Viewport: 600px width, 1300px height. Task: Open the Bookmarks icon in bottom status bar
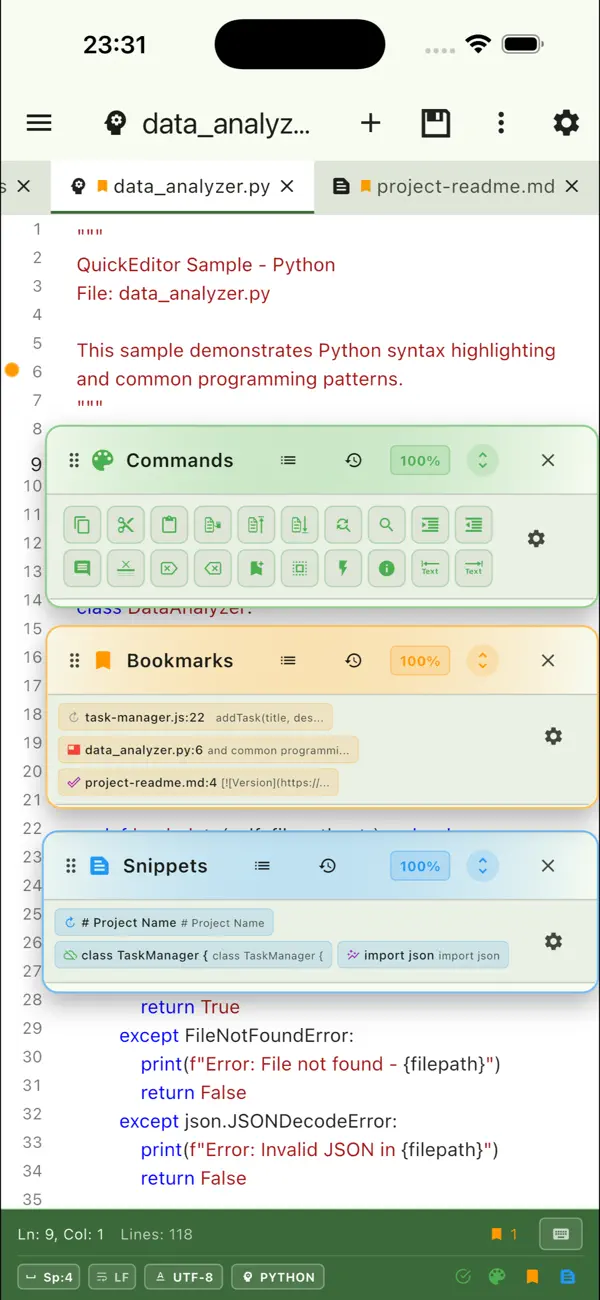point(533,1276)
